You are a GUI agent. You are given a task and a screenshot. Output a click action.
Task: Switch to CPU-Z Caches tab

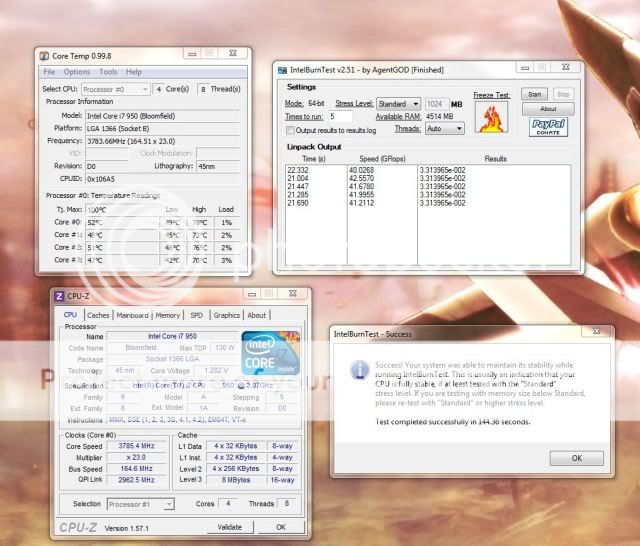tap(98, 315)
